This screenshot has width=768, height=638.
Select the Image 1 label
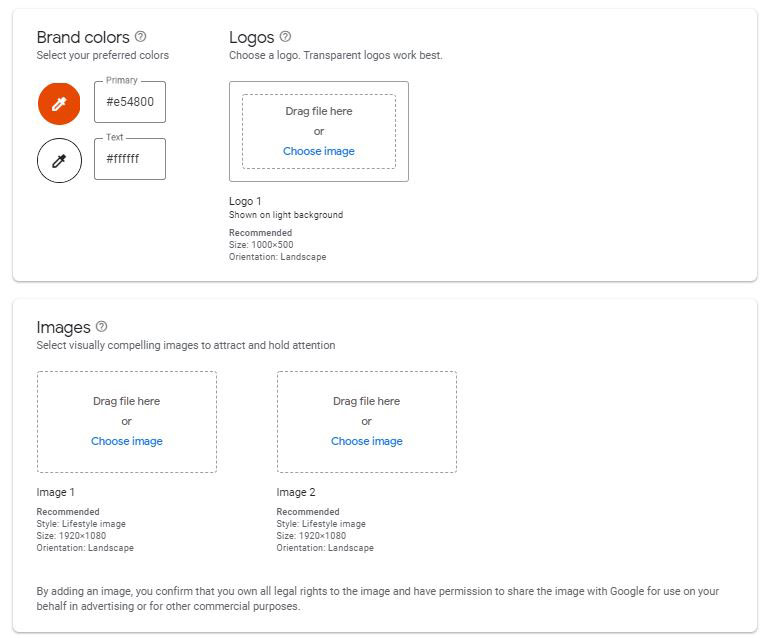tap(55, 492)
